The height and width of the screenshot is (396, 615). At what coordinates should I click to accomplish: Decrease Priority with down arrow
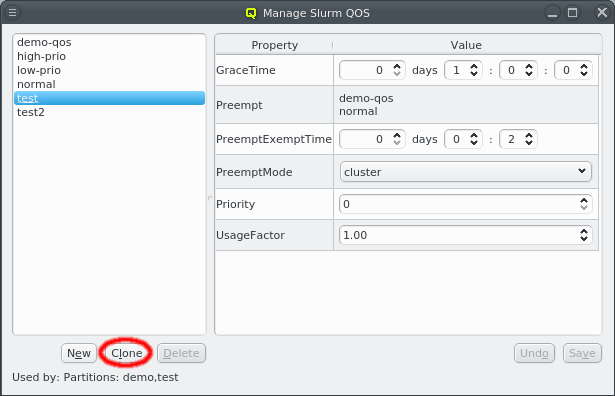pos(584,208)
